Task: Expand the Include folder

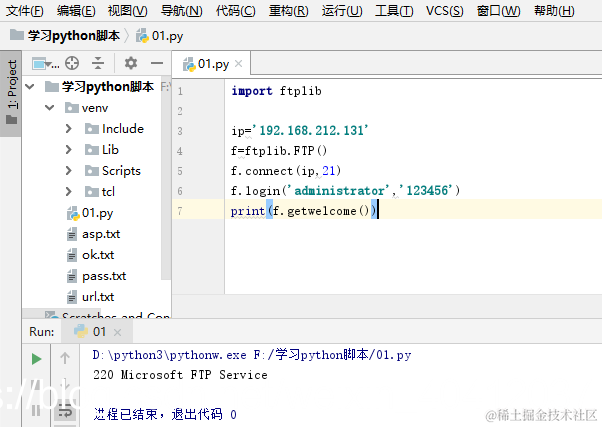Action: pos(69,129)
